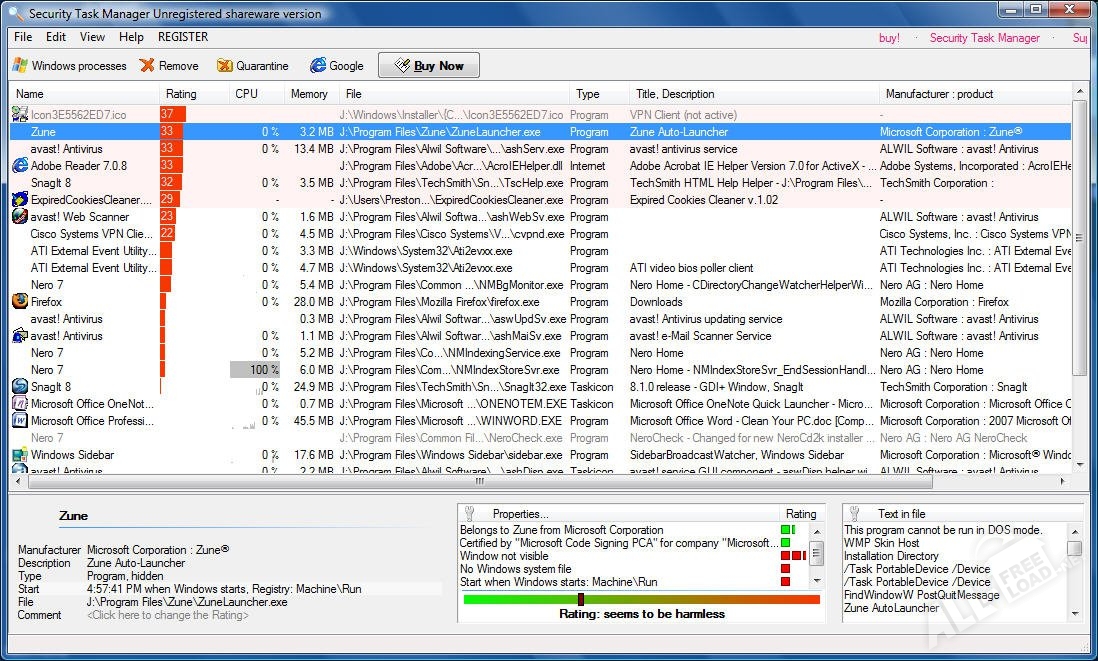
Task: Click the Comment field to change Rating
Action: click(168, 616)
